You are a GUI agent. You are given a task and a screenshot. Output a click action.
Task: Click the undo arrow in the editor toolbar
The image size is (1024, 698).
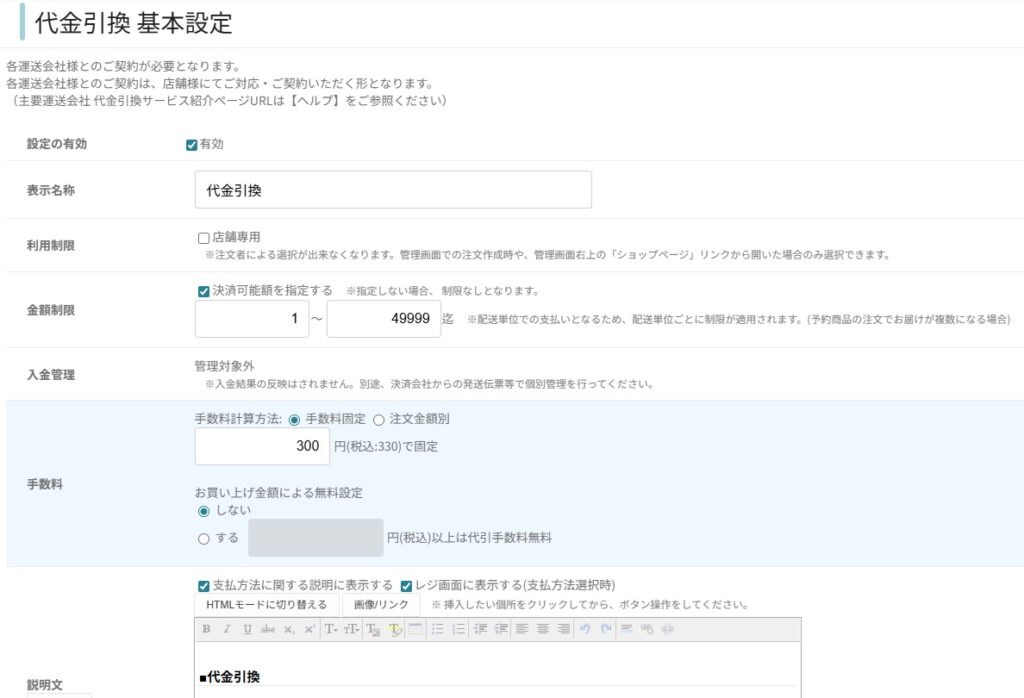(585, 629)
